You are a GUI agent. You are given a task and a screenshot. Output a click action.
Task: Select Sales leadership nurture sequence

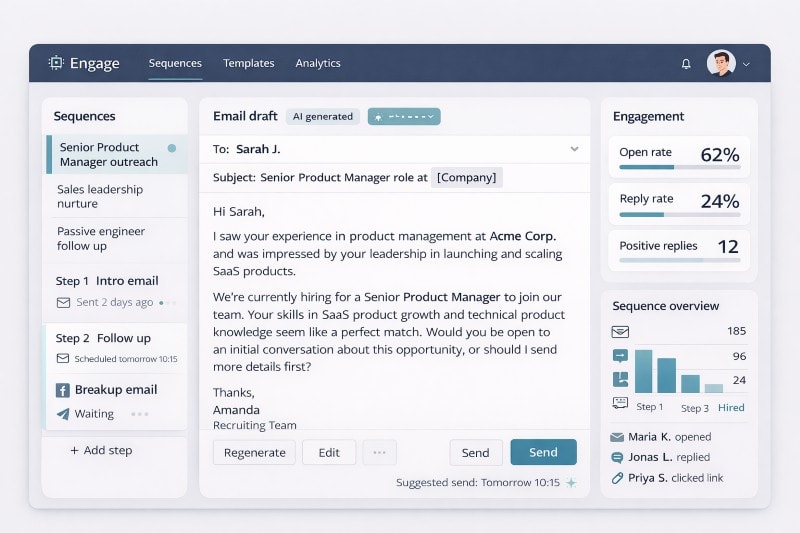(117, 196)
